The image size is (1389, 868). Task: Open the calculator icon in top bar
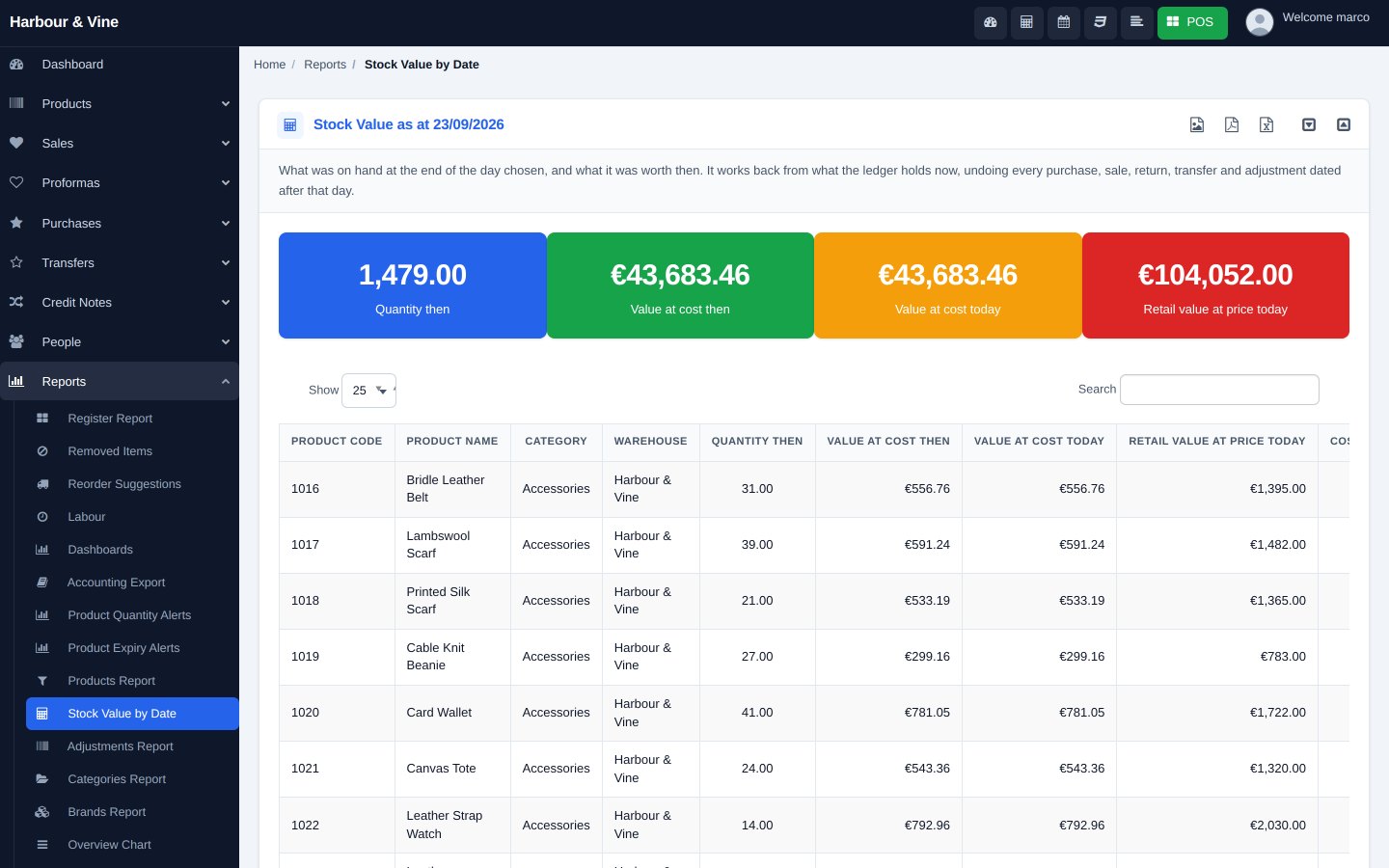1026,22
